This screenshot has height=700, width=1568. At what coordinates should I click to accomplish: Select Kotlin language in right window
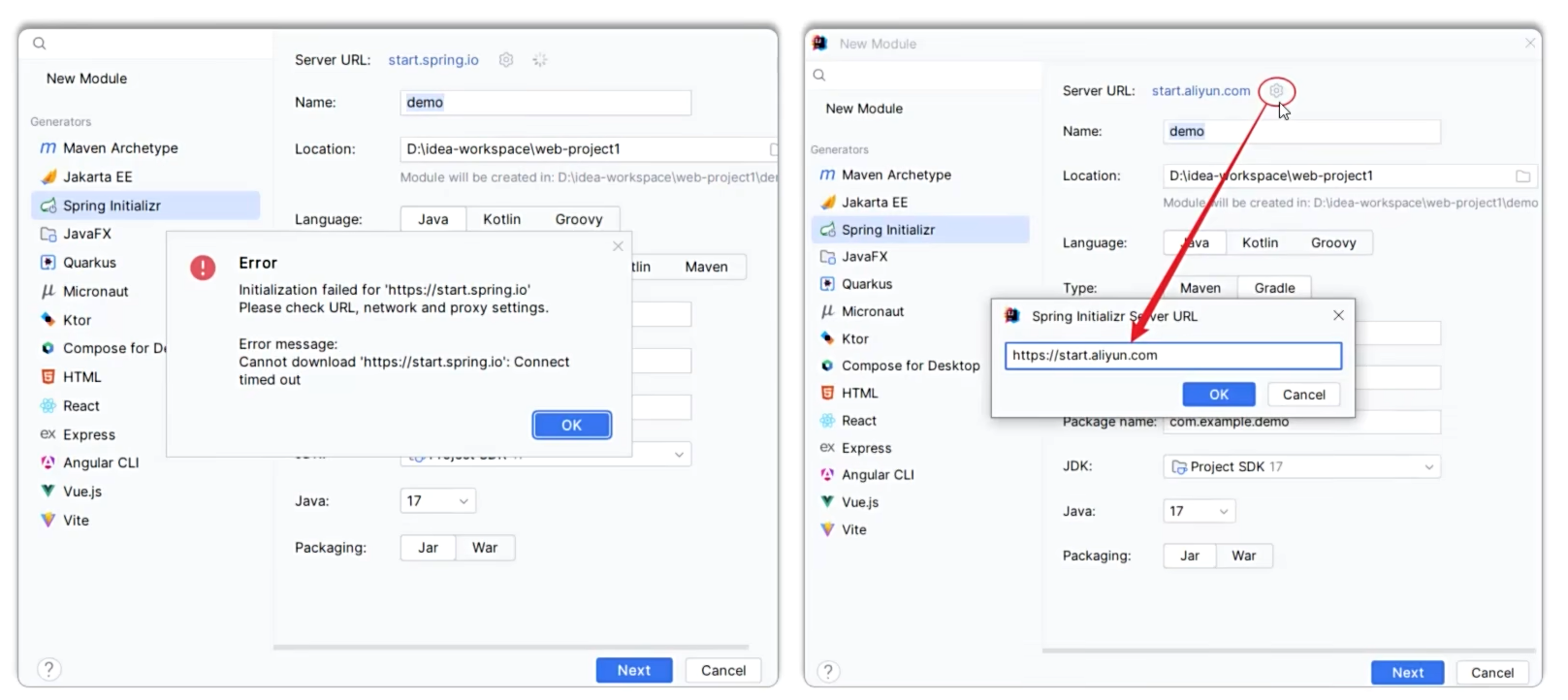pyautogui.click(x=1260, y=242)
